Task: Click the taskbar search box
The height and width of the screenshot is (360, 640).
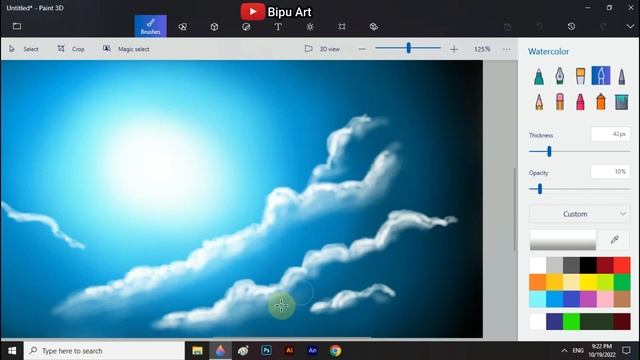Action: pyautogui.click(x=104, y=351)
